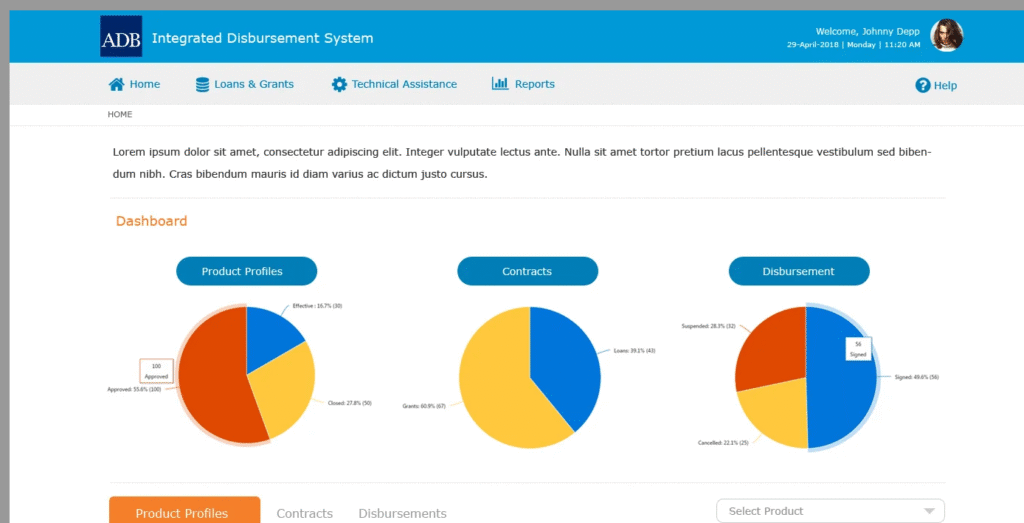Click the Contracts chart header button

pyautogui.click(x=527, y=271)
